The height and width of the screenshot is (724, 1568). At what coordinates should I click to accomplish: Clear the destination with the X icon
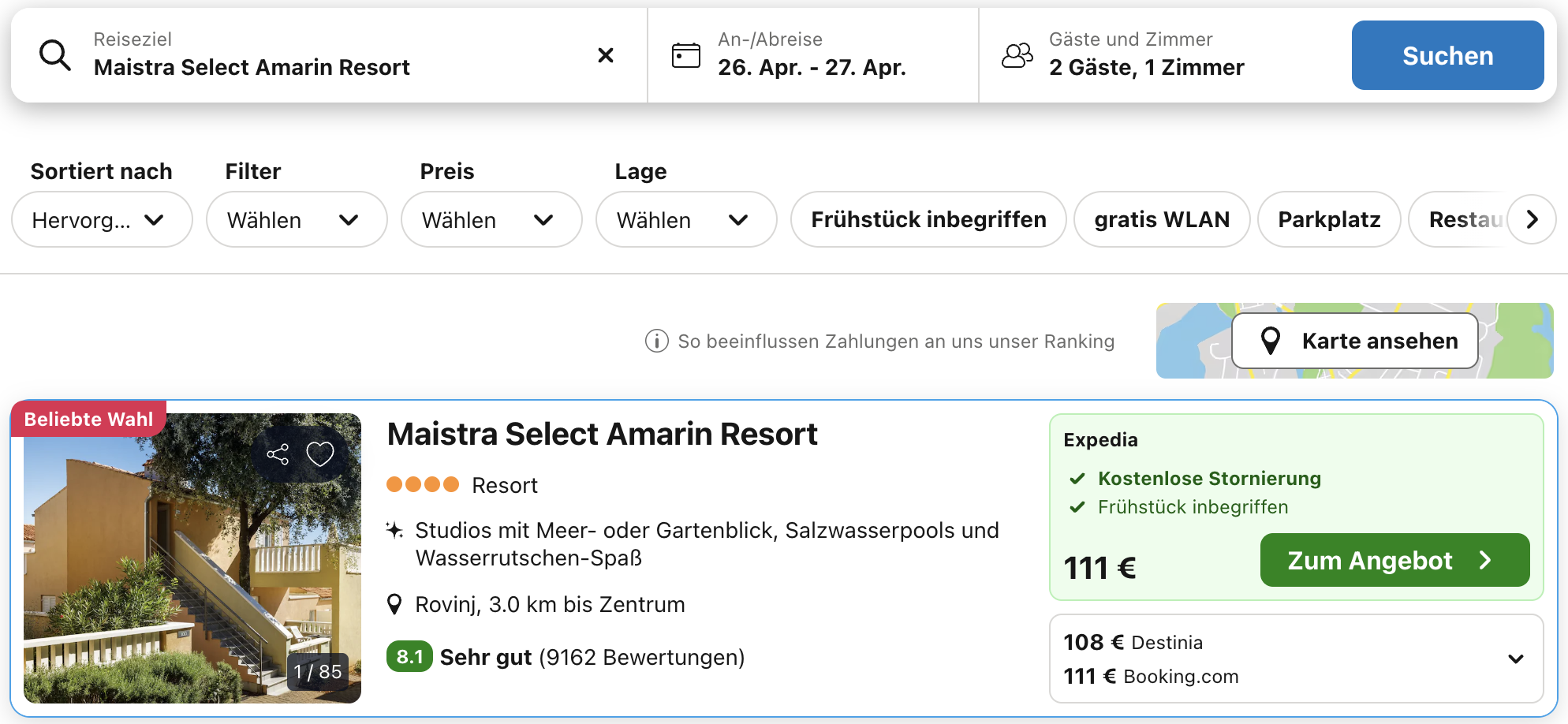click(605, 55)
